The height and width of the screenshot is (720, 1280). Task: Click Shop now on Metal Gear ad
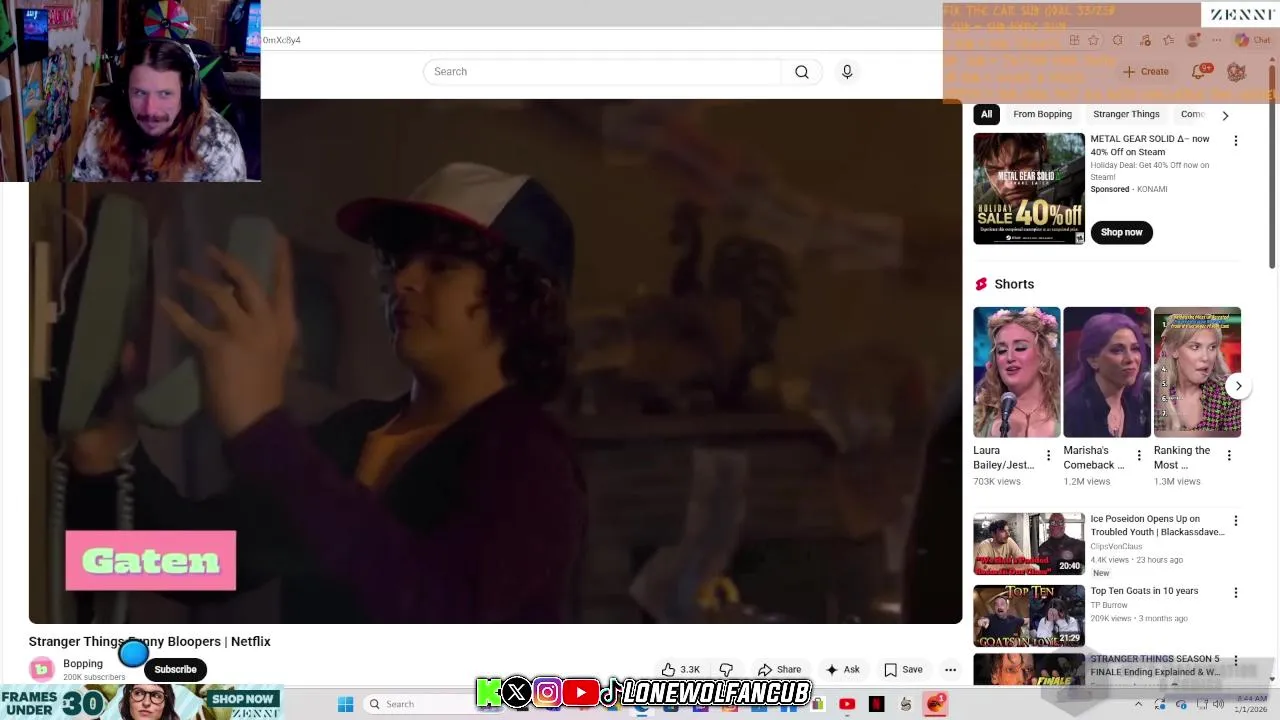(1121, 232)
